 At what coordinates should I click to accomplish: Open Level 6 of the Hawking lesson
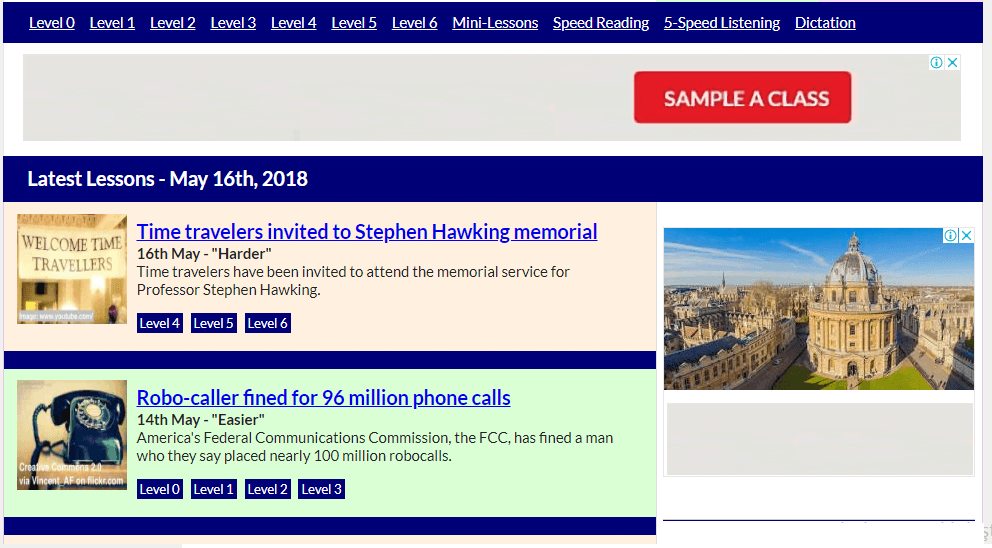[268, 323]
